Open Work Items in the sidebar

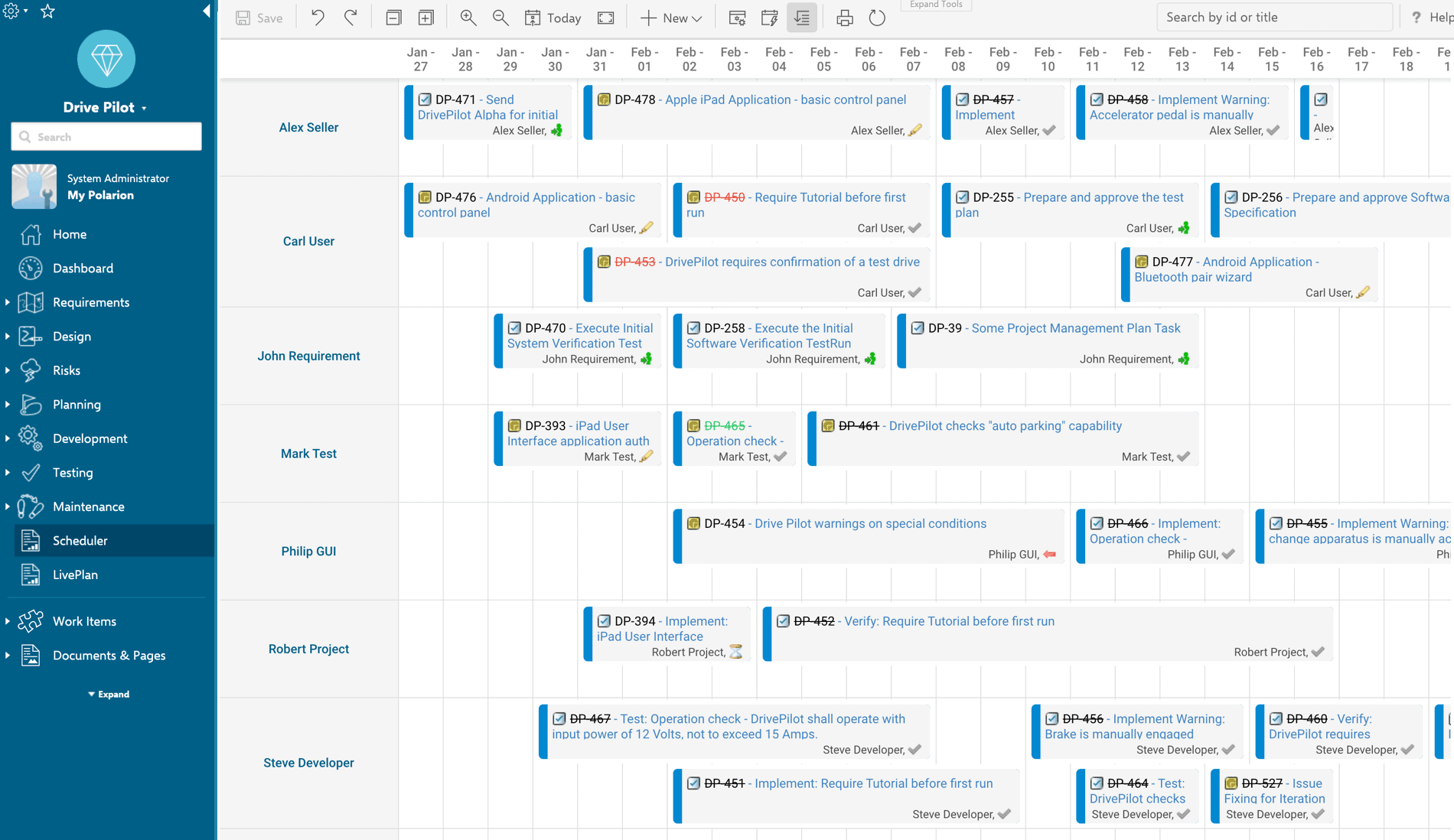click(84, 621)
